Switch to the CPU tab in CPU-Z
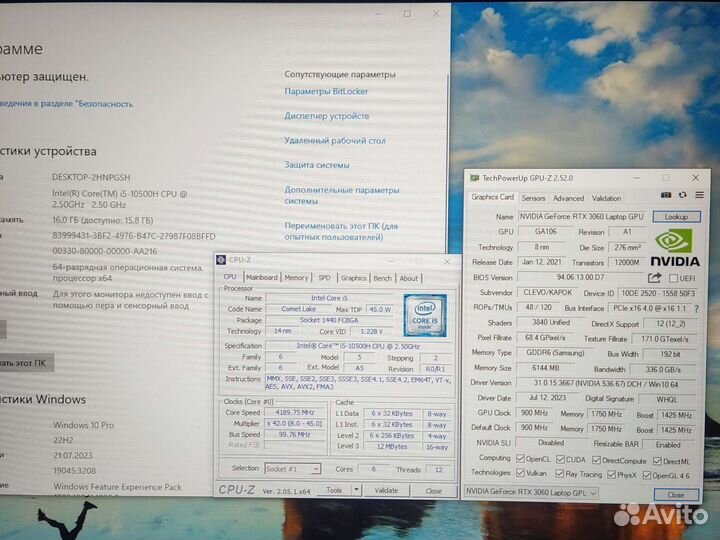Screen dimensions: 720x540 (x=230, y=277)
